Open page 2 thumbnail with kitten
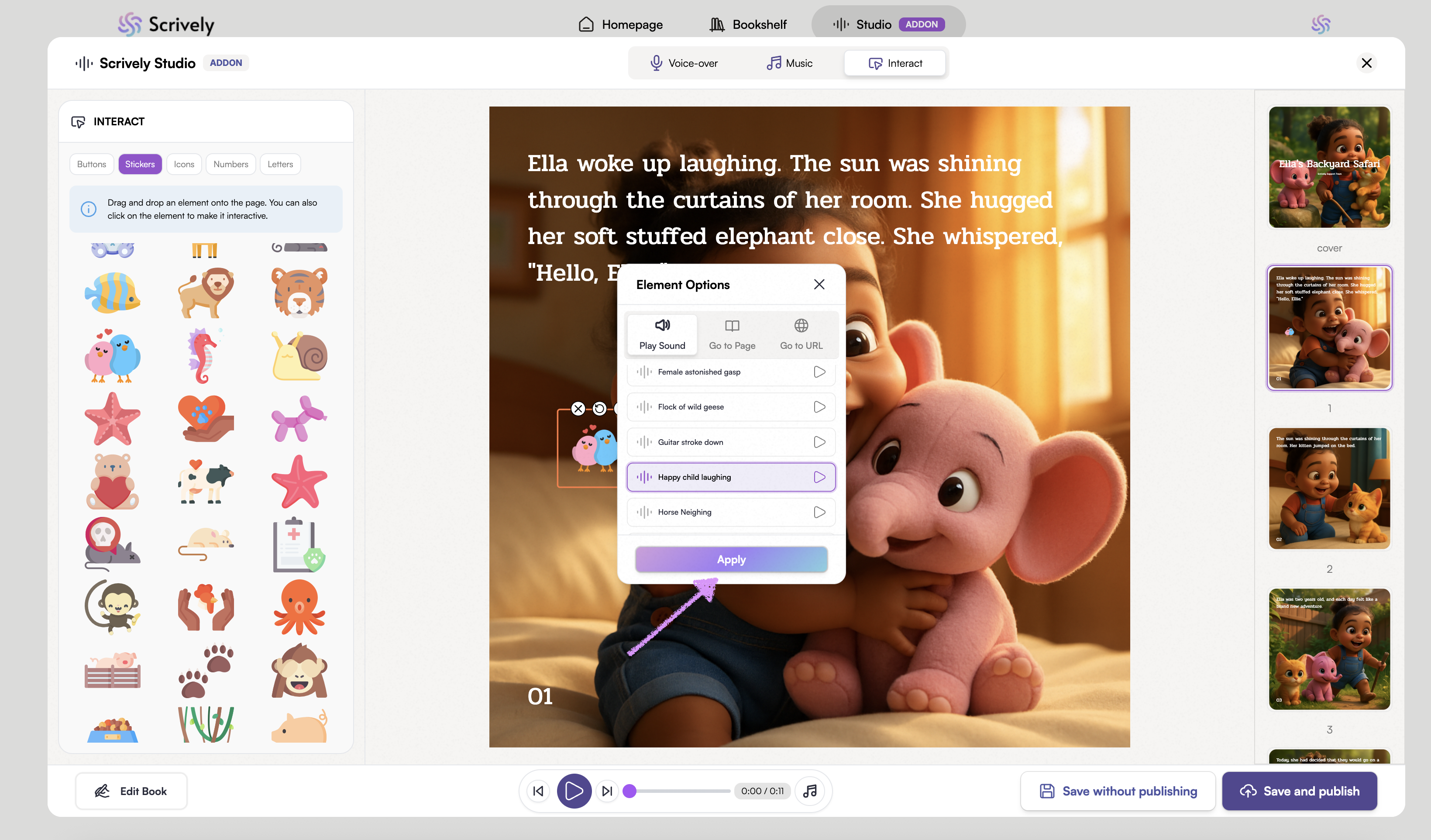Screen dimensions: 1431x840 1329,489
